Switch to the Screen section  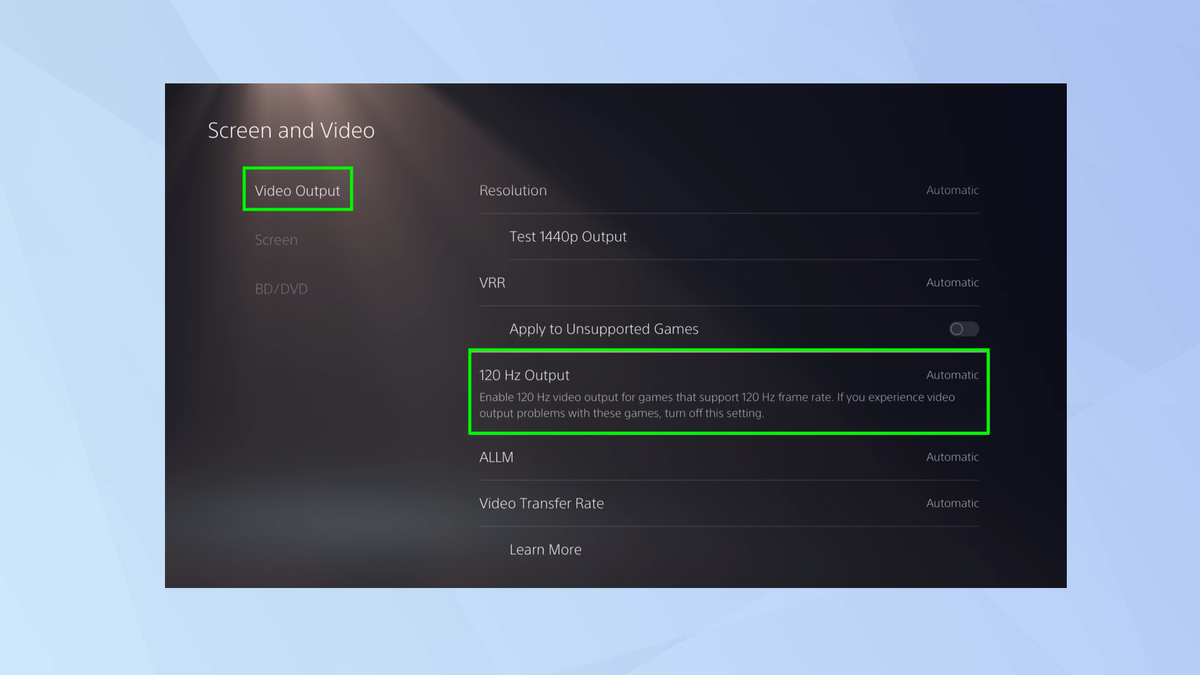click(x=276, y=240)
